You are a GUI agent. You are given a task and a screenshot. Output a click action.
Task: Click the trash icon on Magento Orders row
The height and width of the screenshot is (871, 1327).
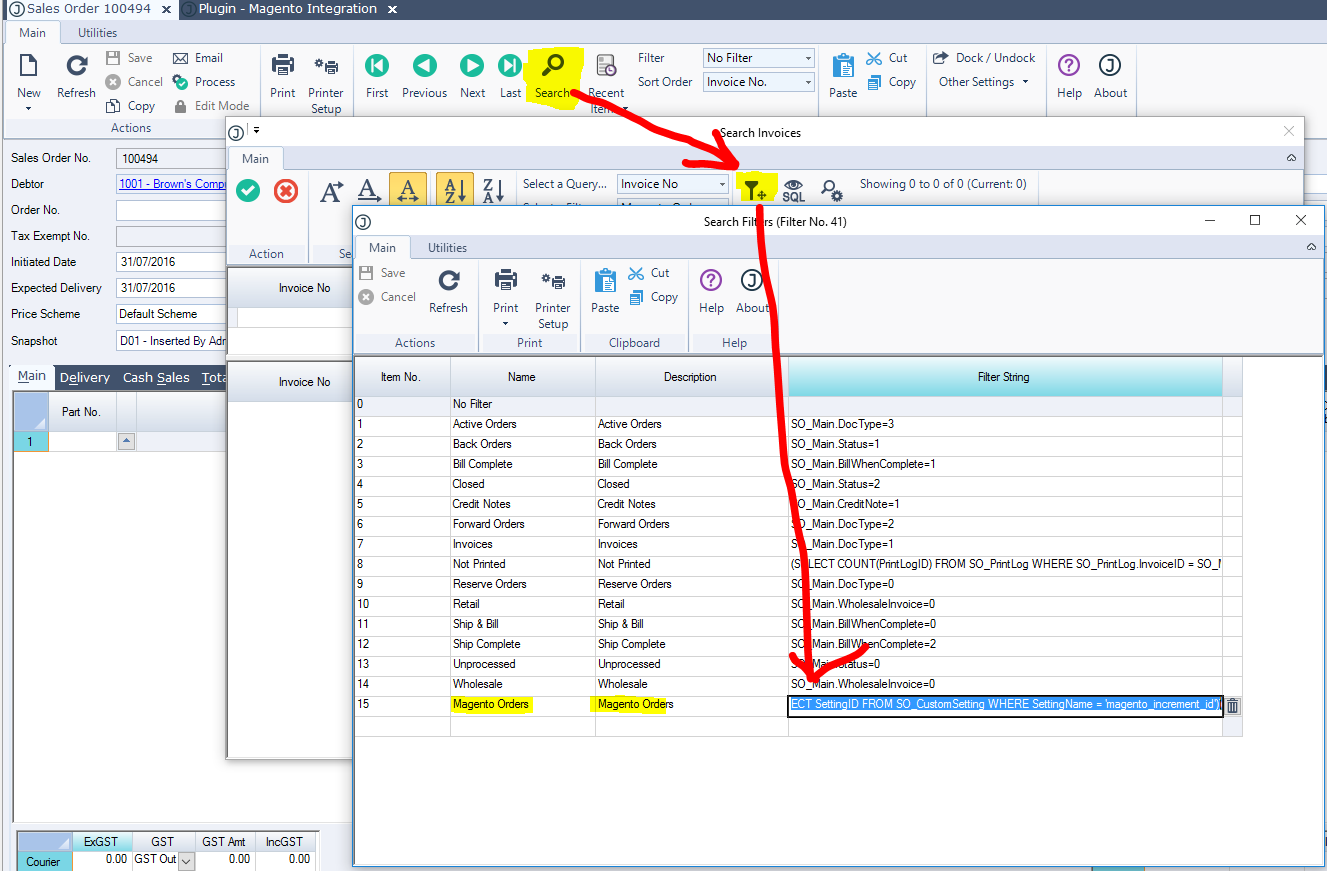click(1232, 706)
